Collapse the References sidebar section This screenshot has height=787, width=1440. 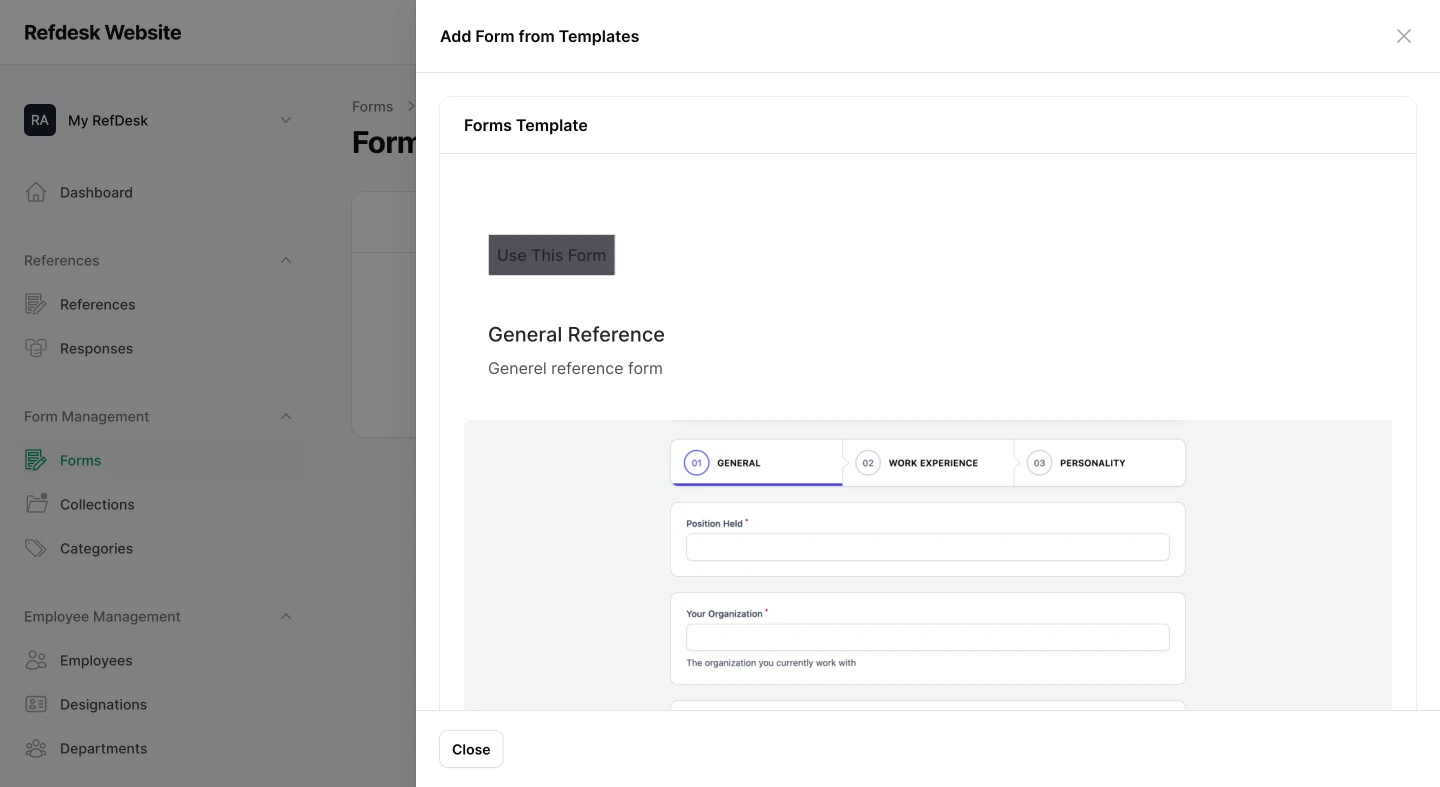(286, 260)
